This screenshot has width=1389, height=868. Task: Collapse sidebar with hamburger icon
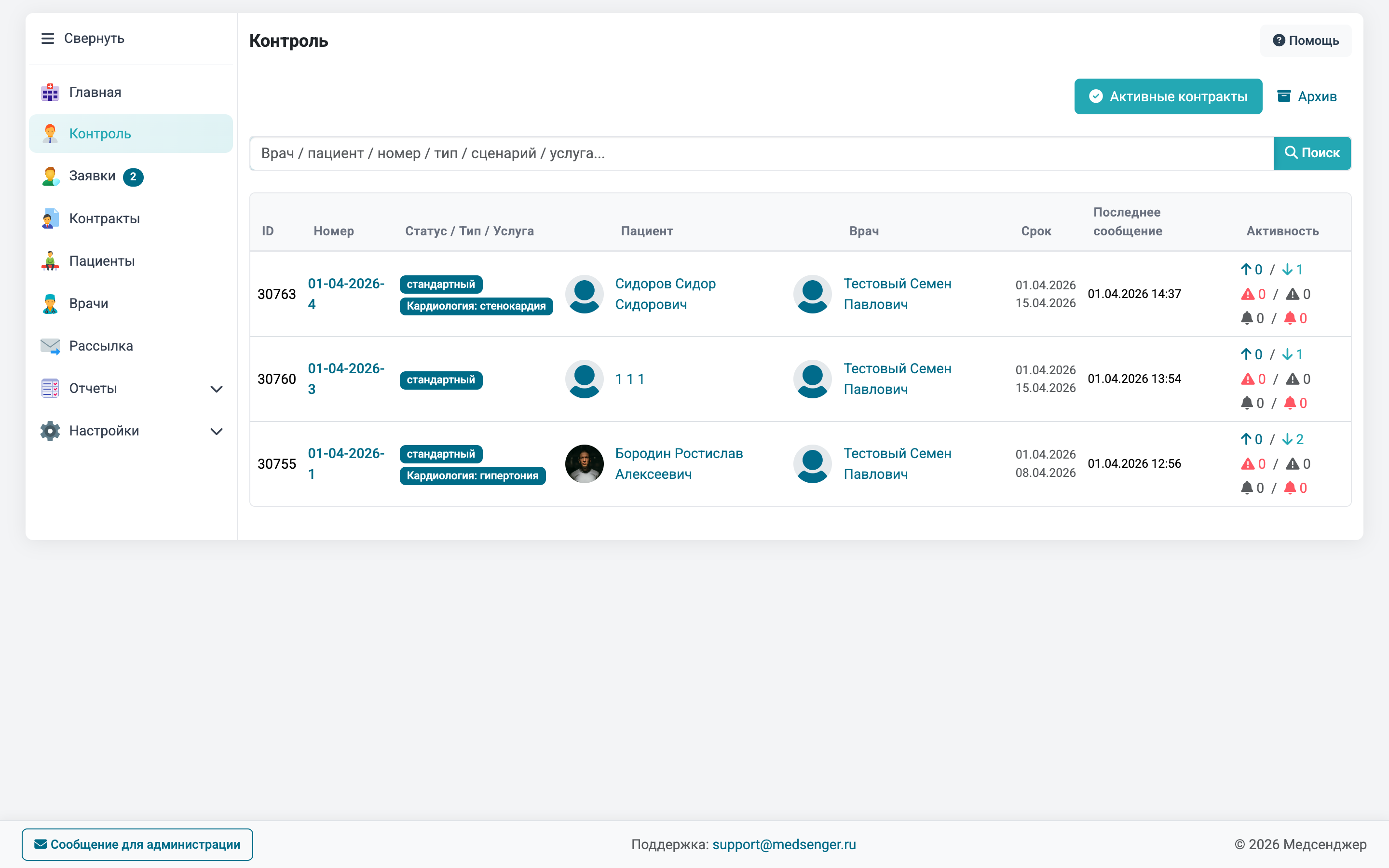coord(48,39)
